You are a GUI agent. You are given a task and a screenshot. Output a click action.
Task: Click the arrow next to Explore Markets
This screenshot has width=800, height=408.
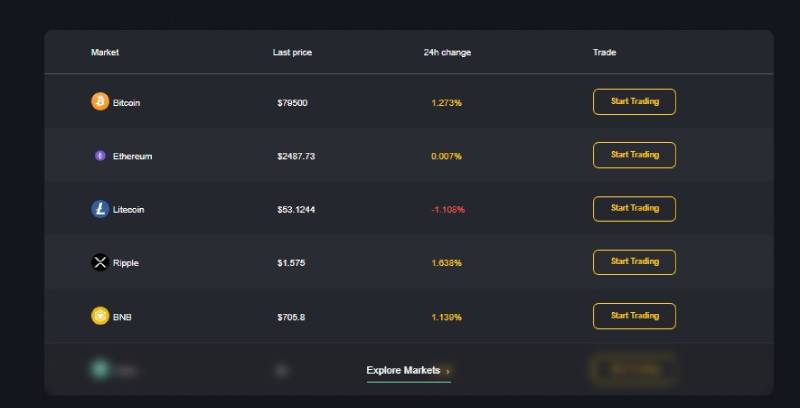(448, 371)
